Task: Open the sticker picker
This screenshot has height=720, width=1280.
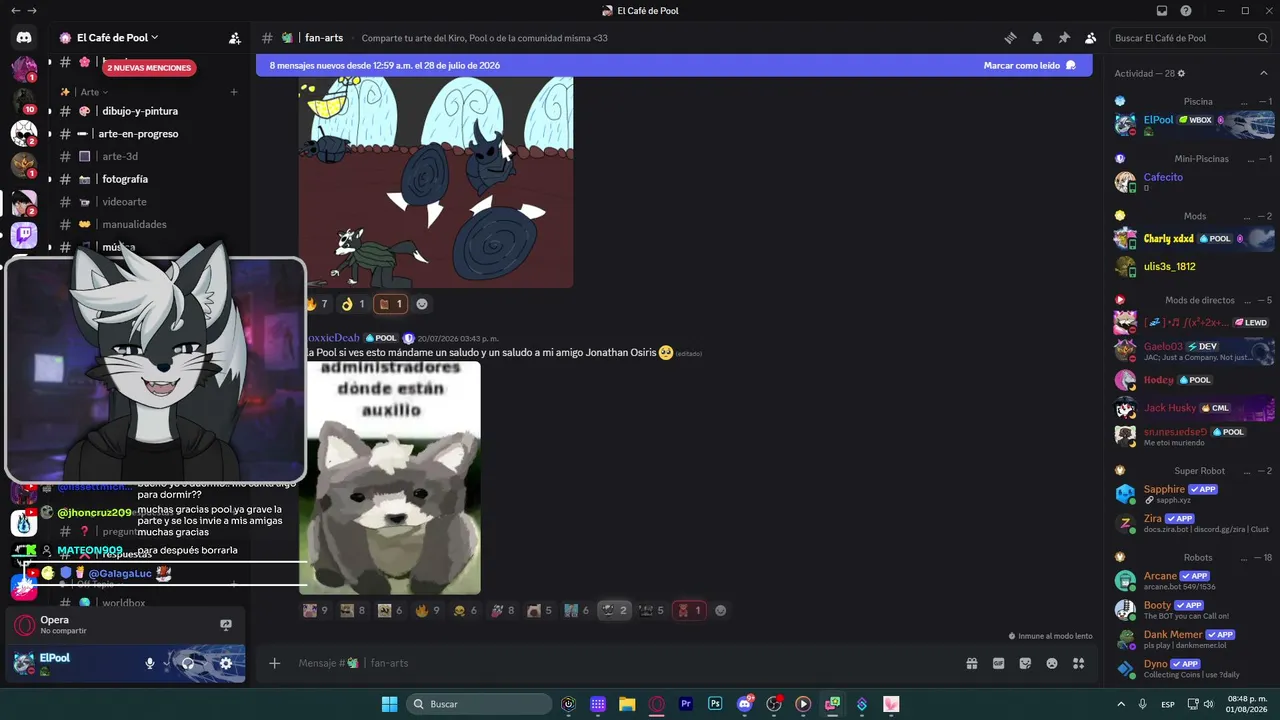Action: [1025, 663]
